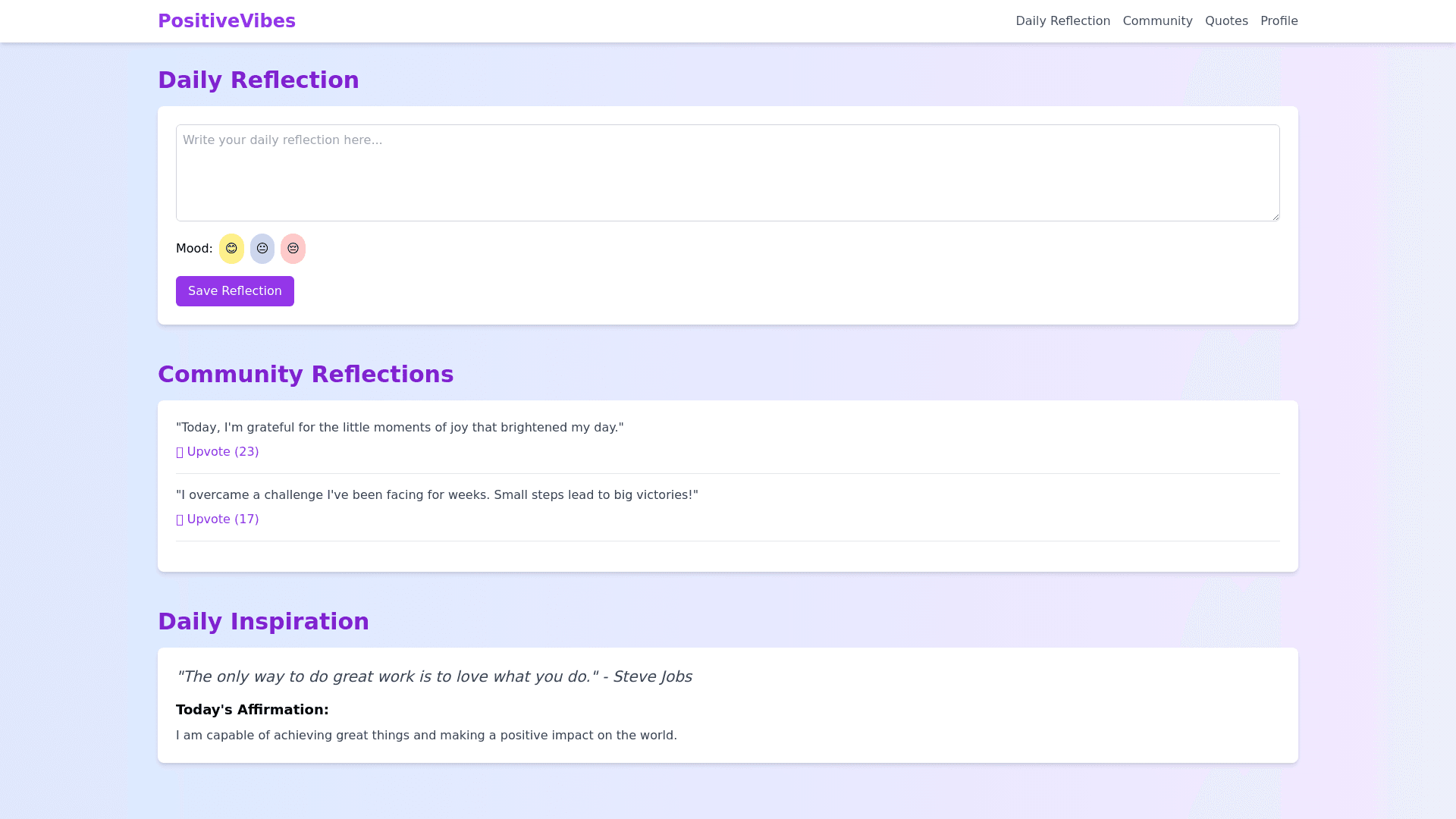The width and height of the screenshot is (1456, 819).
Task: Click the PositiveVibes logo
Action: point(226,21)
